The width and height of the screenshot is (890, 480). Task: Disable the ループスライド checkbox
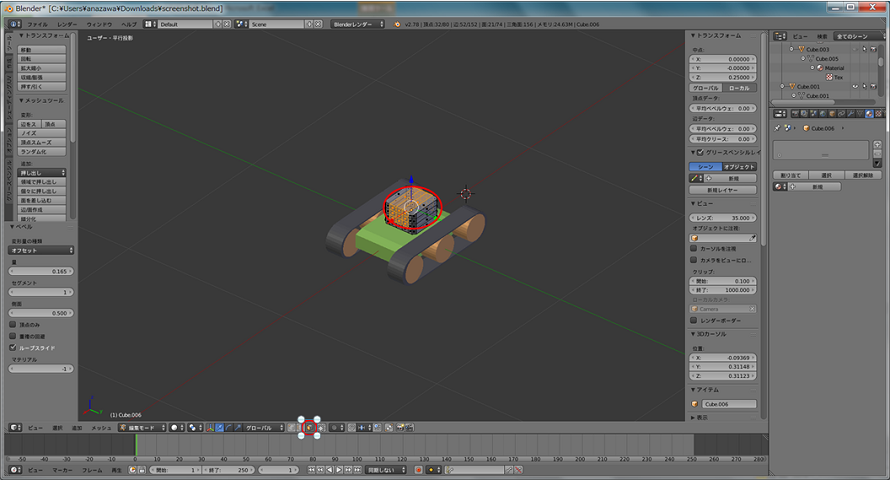coord(13,348)
